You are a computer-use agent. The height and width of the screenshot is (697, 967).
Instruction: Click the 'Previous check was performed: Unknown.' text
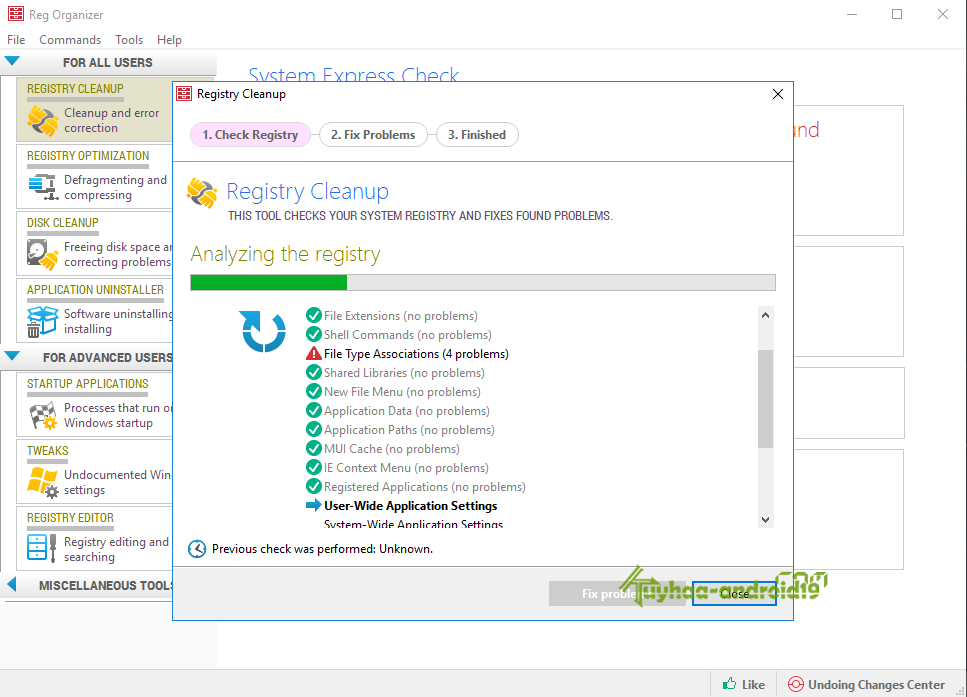tap(323, 548)
